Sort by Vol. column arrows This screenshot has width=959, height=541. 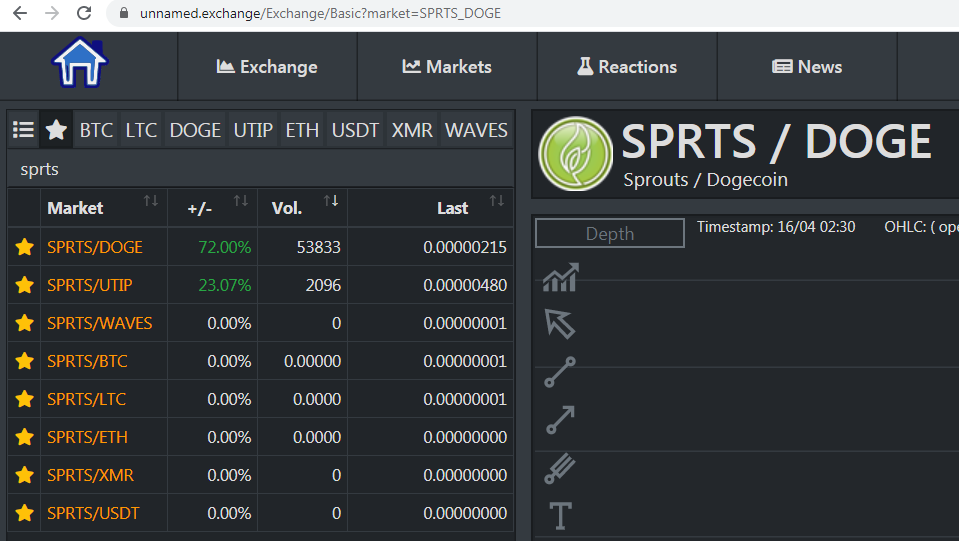(331, 201)
